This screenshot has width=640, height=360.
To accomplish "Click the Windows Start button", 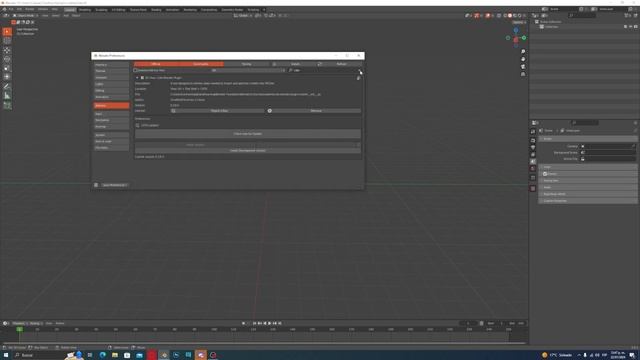I will pos(6,355).
